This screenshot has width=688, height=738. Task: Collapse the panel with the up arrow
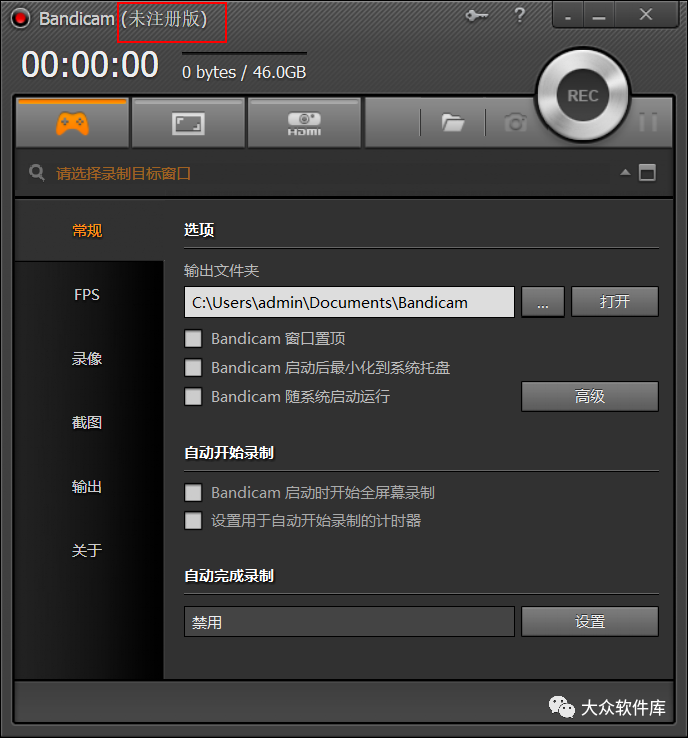click(x=625, y=172)
